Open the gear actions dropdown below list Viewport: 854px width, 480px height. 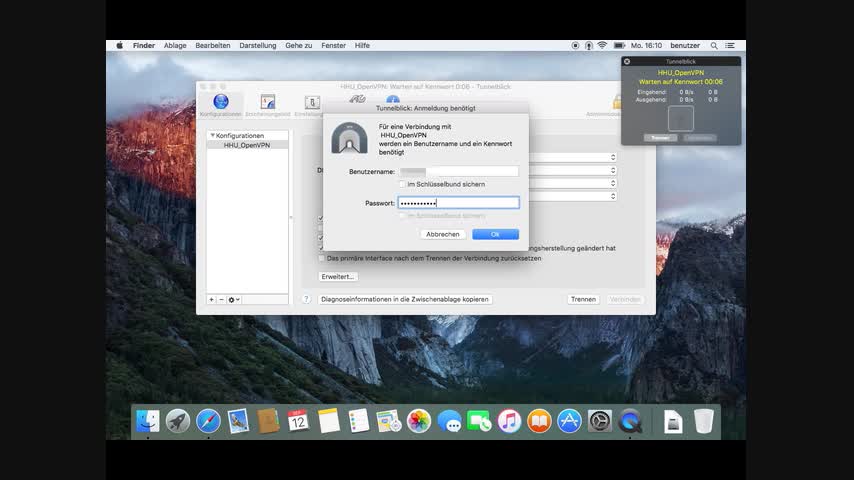coord(234,299)
